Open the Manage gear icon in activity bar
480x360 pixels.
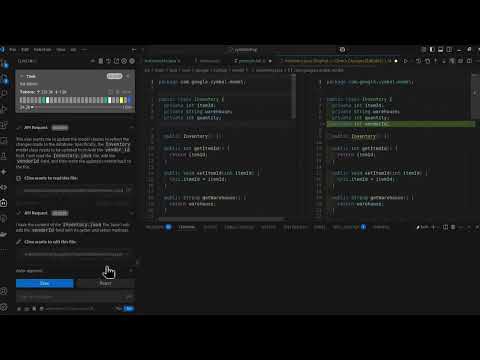4,307
